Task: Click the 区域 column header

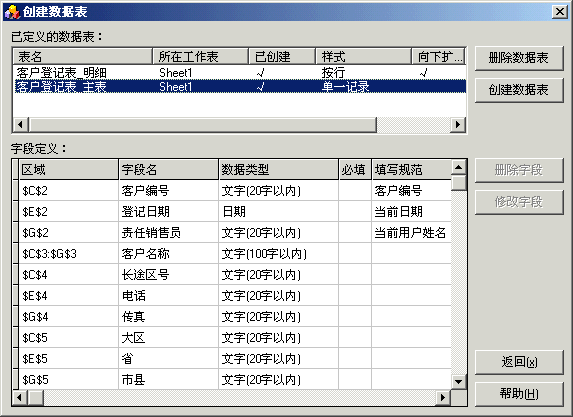Action: coord(69,170)
